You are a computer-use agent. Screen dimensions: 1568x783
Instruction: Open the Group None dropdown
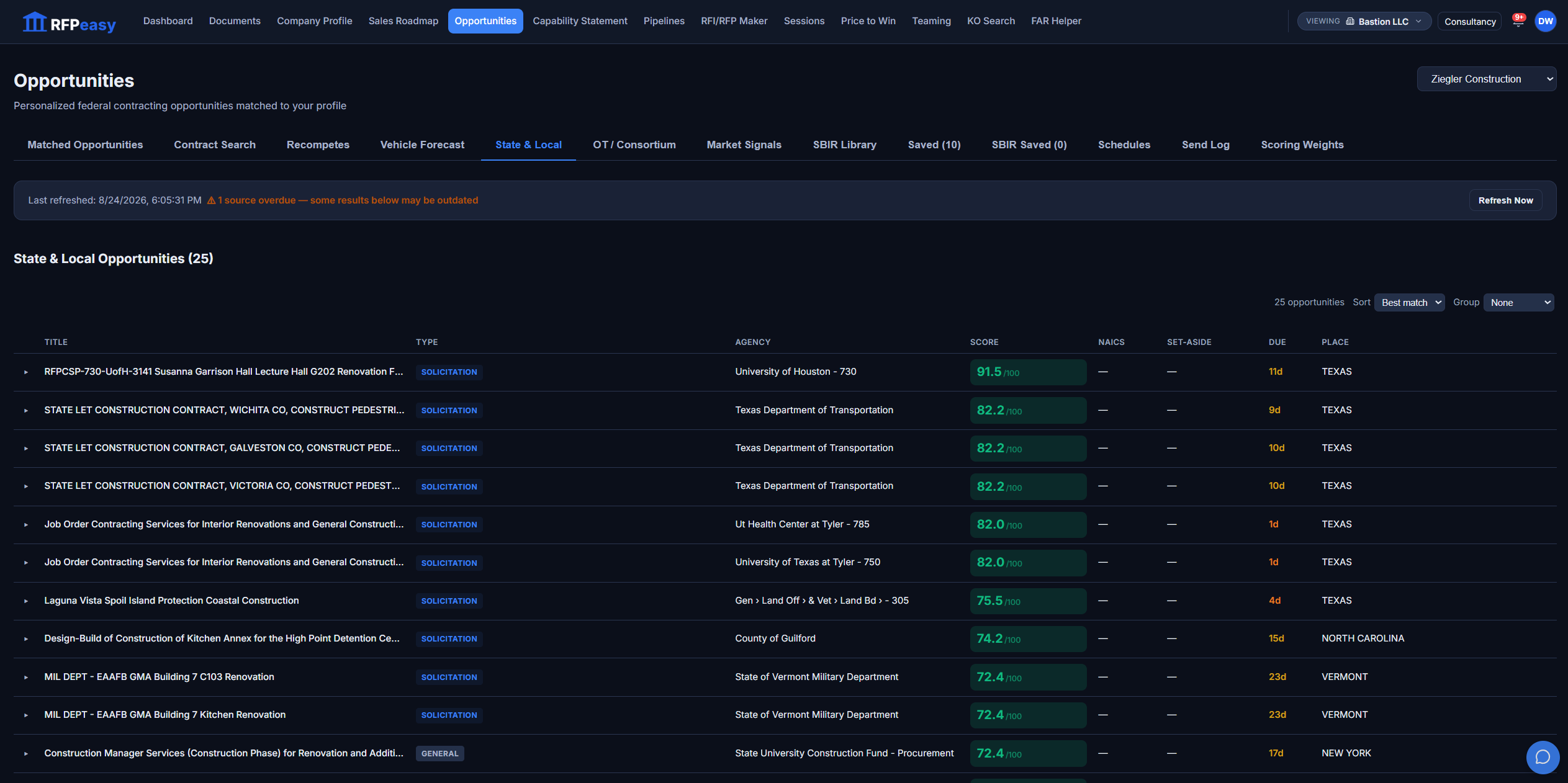pos(1518,303)
